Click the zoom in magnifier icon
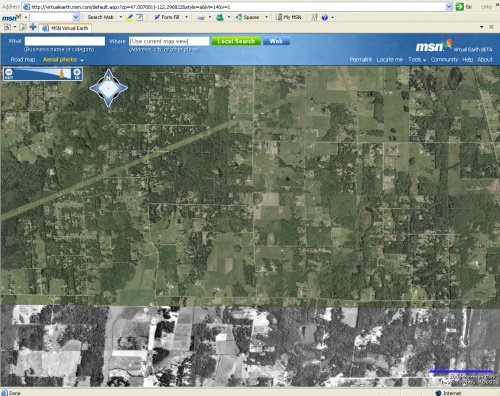 77,73
